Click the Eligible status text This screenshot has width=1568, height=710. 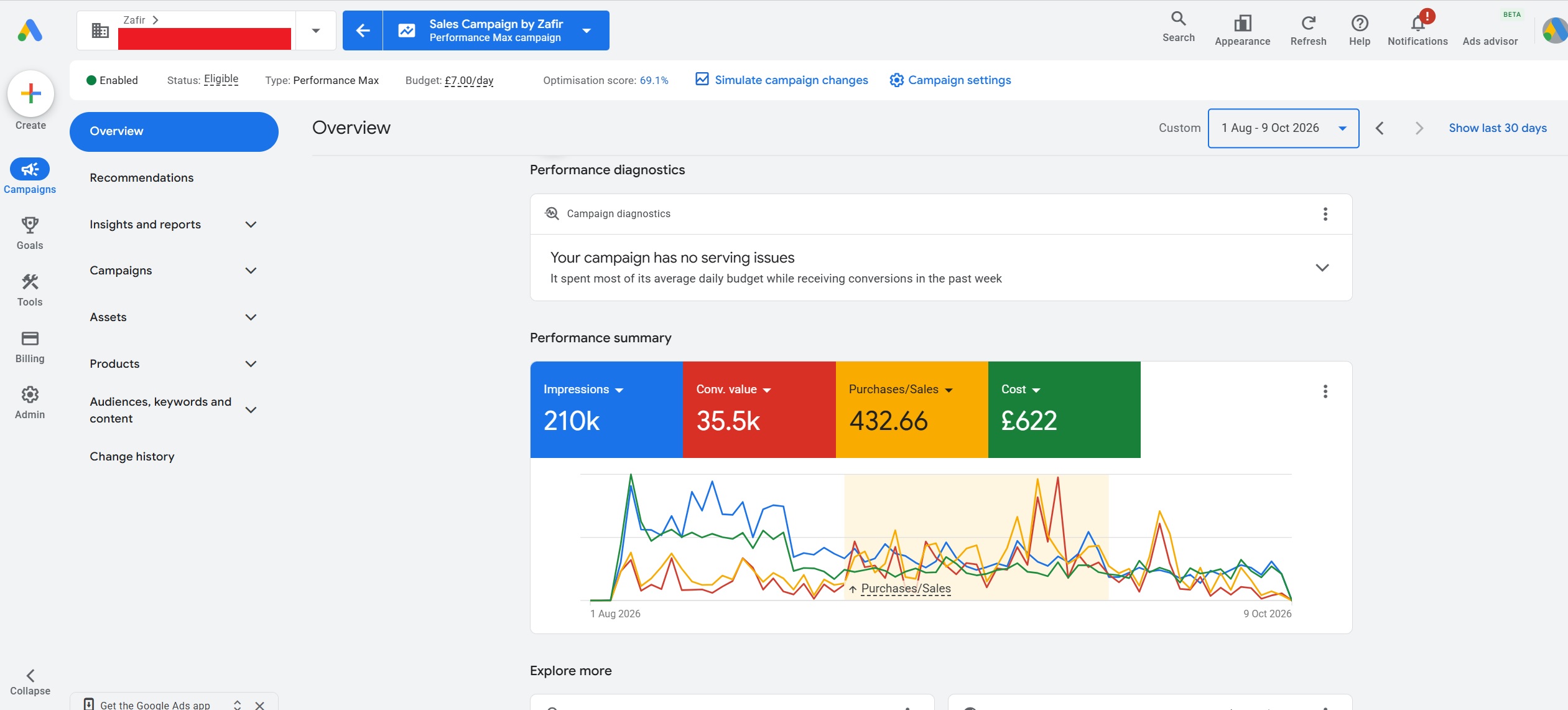tap(221, 79)
